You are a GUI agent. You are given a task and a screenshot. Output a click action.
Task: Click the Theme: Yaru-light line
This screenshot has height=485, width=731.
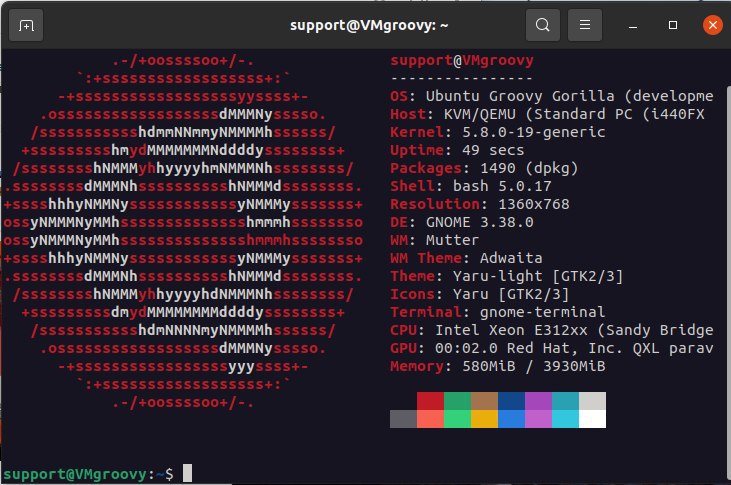[506, 276]
